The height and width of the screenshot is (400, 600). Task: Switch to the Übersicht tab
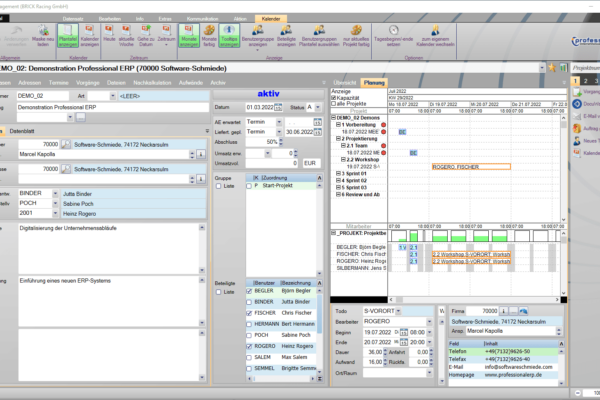[x=344, y=83]
